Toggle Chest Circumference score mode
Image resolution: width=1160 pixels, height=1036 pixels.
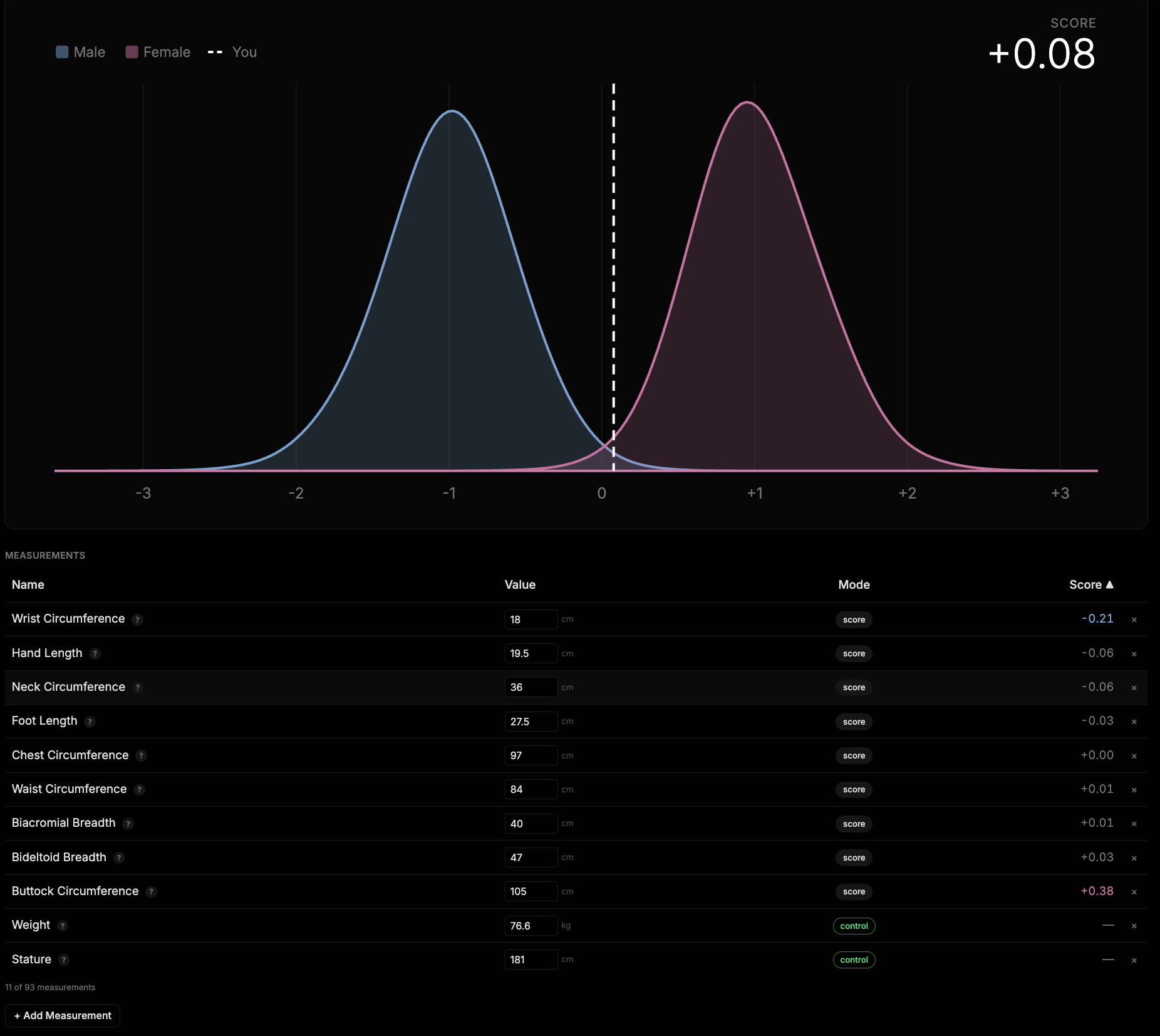point(854,755)
